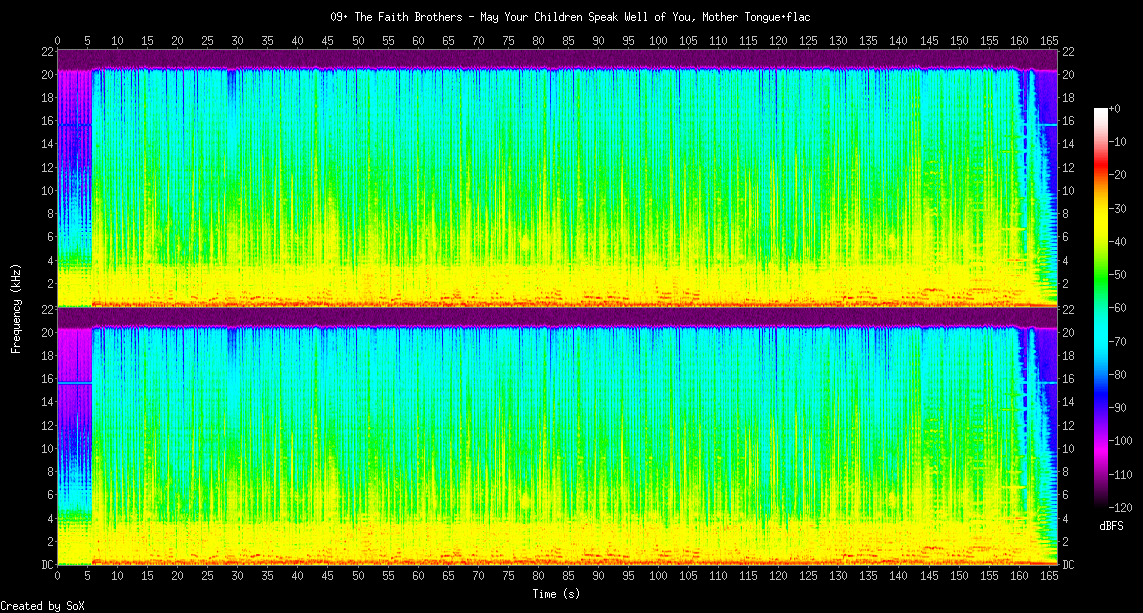This screenshot has height=613, width=1143.
Task: Click the "+0" mark on the color scale
Action: coord(1115,108)
